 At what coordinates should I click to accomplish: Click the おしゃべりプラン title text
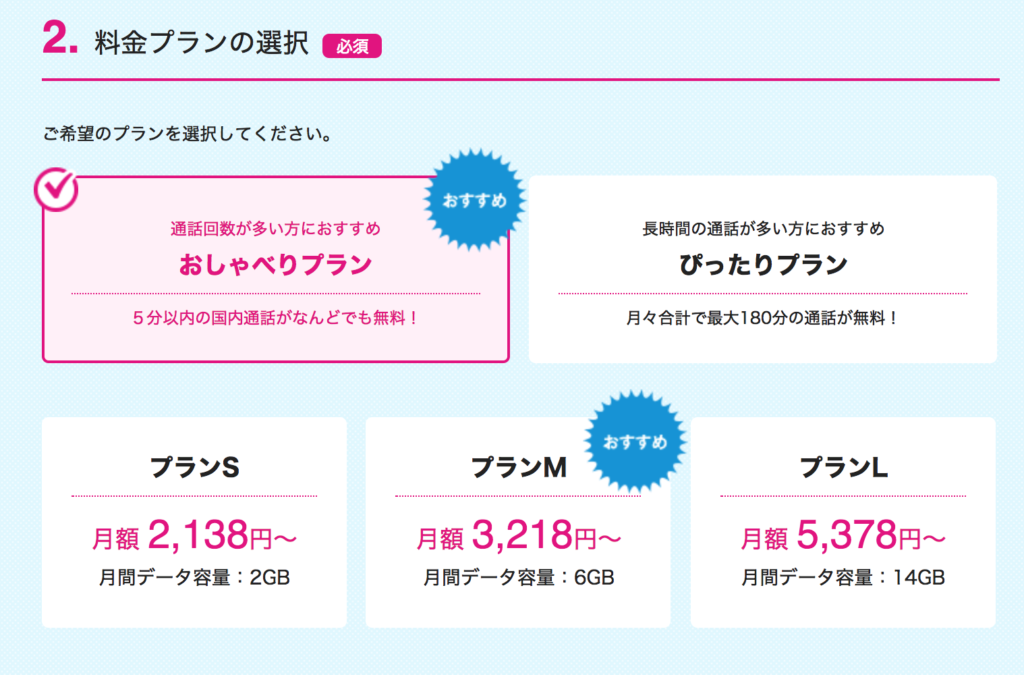coord(276,264)
